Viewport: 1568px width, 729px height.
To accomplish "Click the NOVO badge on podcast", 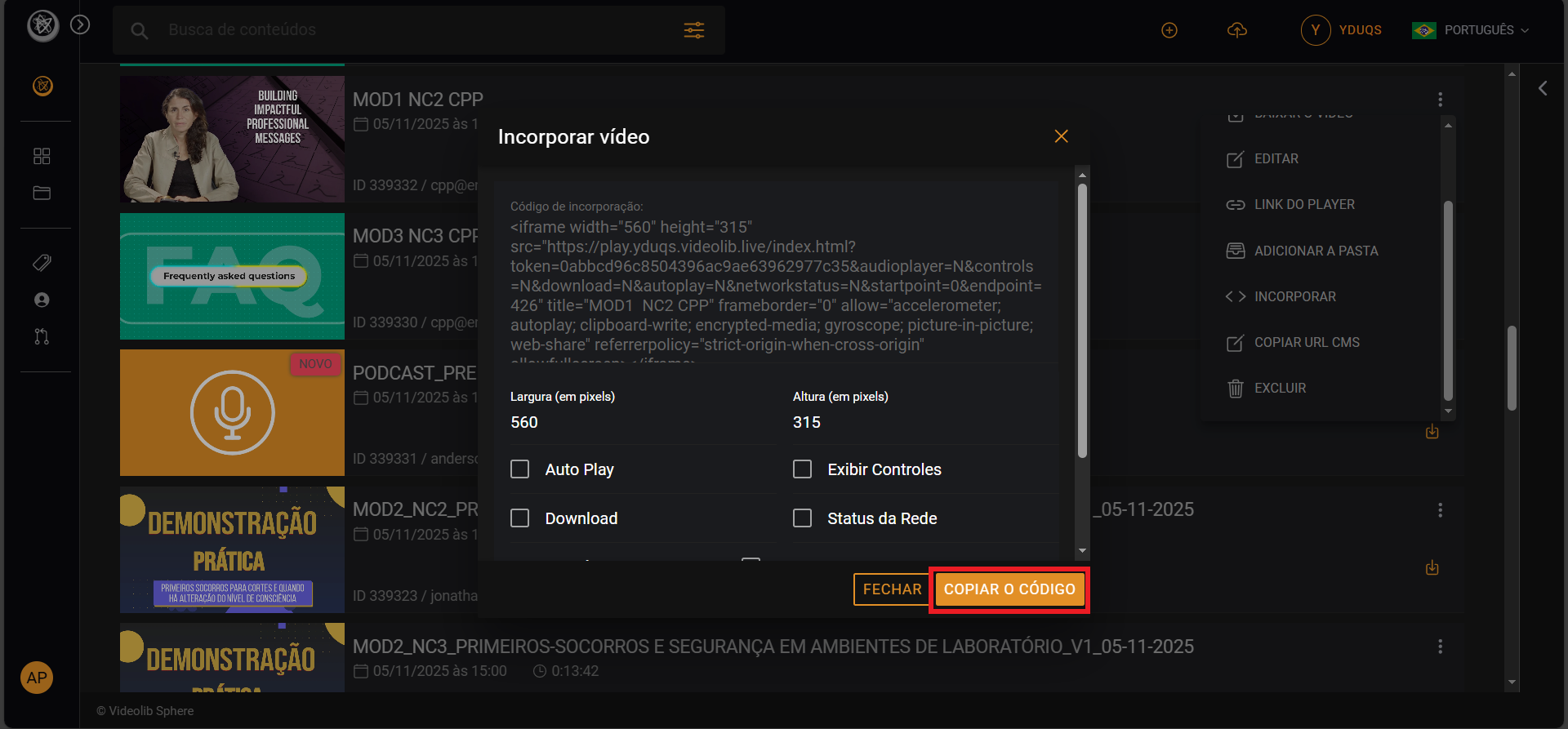I will coord(315,364).
